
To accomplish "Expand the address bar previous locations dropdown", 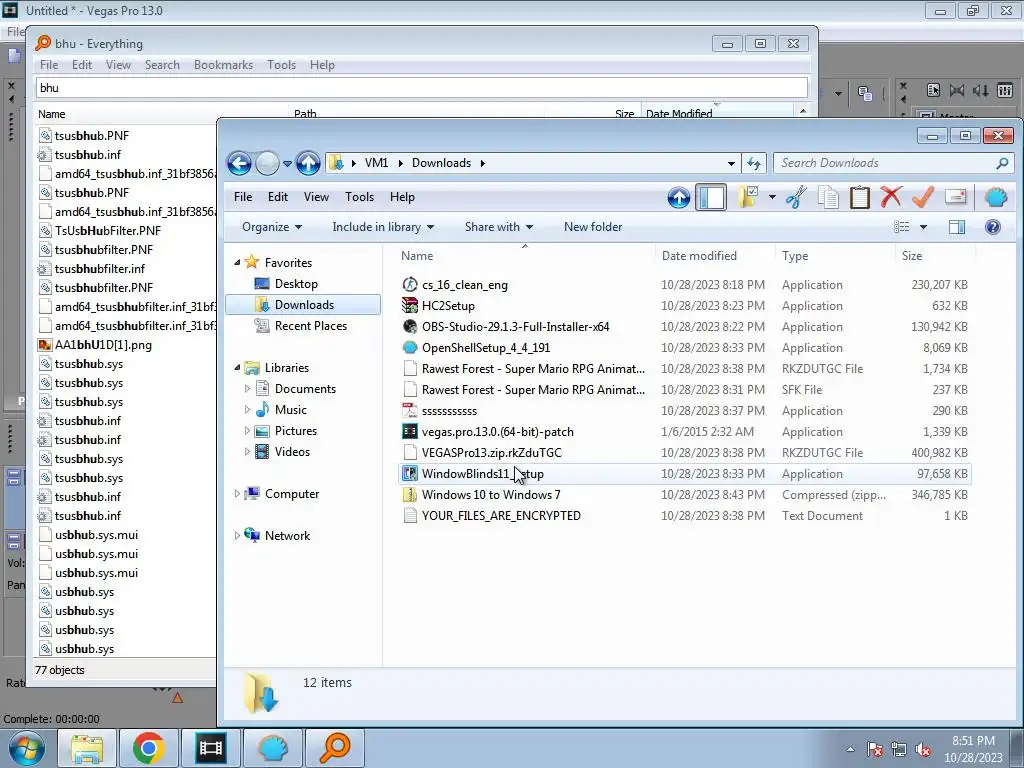I will (x=731, y=163).
